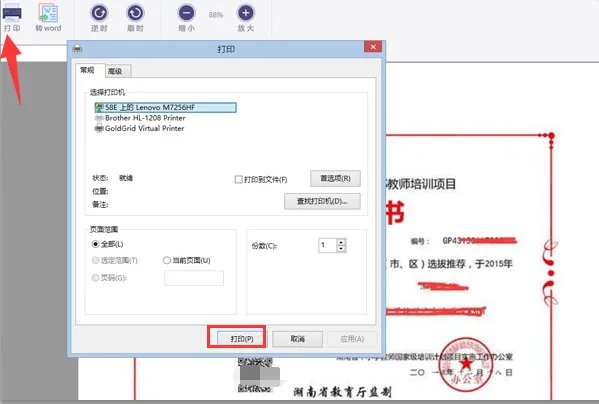
Task: Select the 选定范围(T) radio button
Action: (96, 260)
